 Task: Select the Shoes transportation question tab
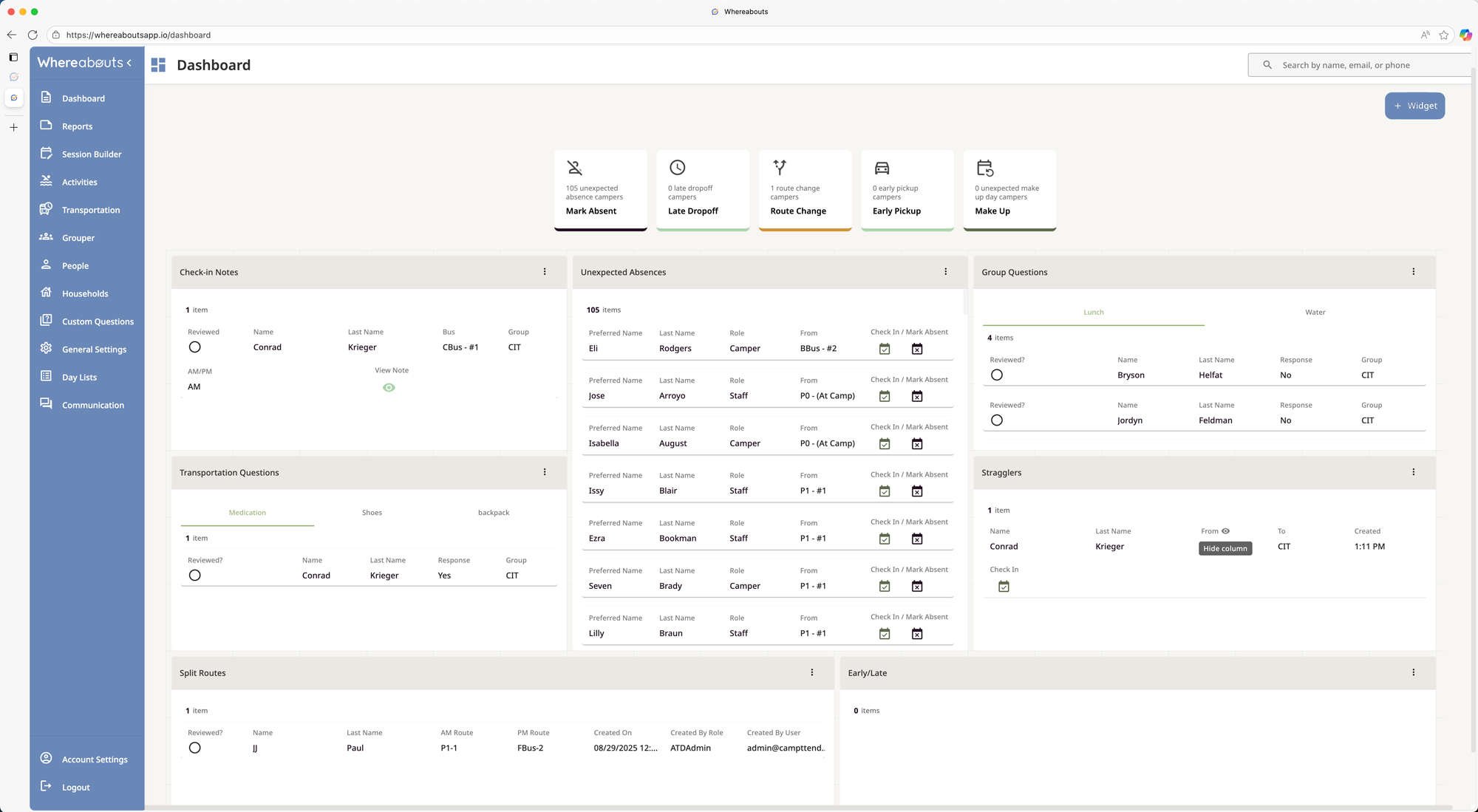pos(372,513)
